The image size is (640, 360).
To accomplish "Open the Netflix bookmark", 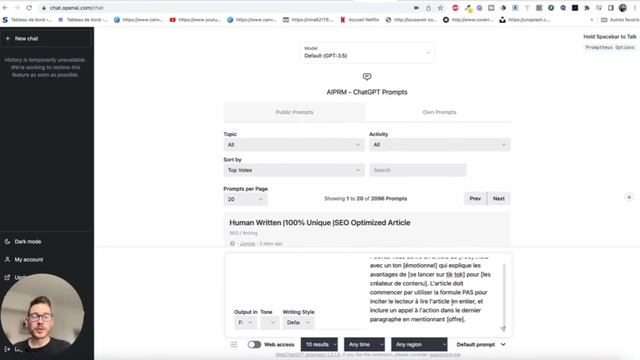I will point(360,20).
